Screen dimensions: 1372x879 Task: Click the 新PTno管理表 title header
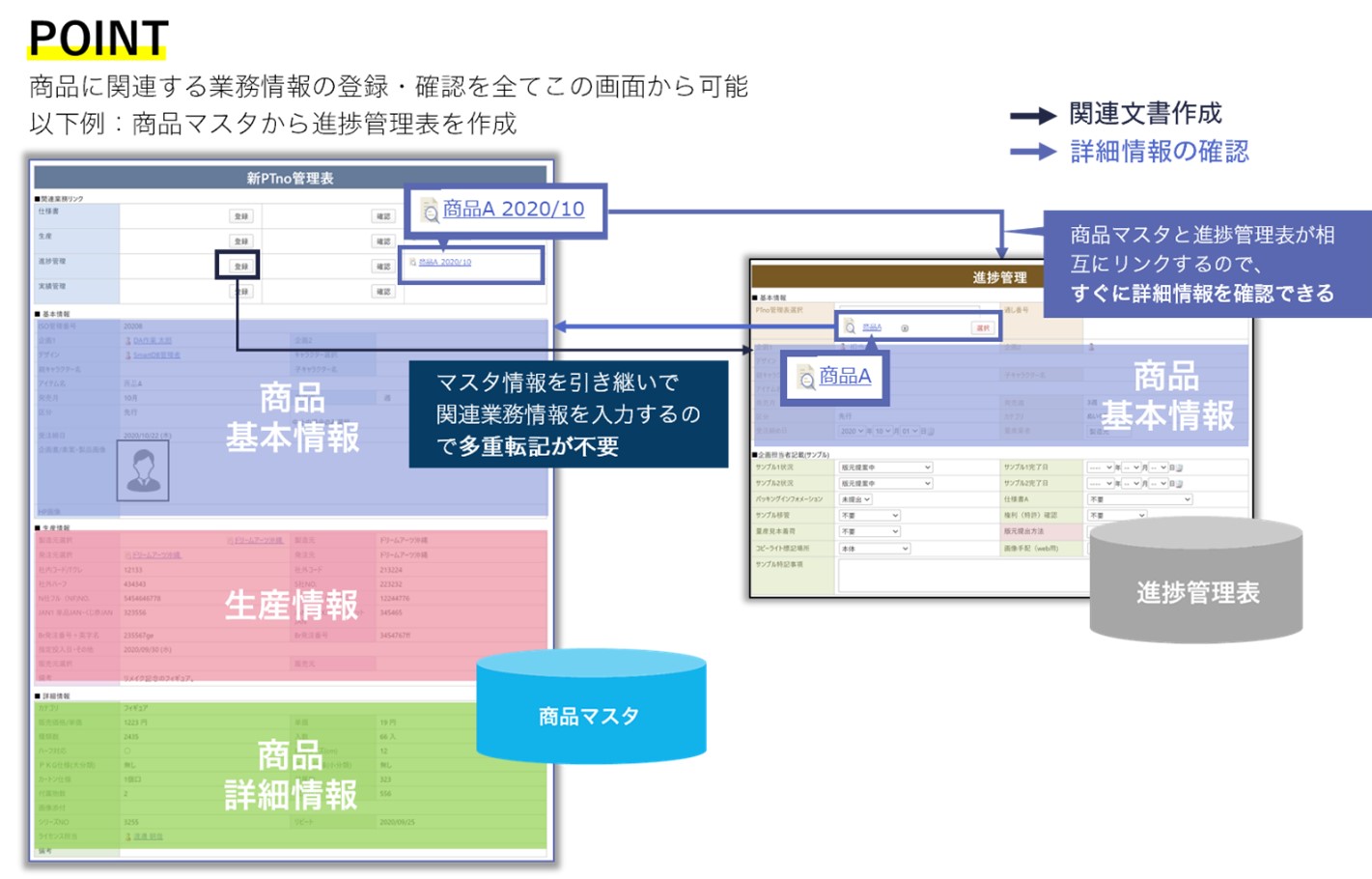pyautogui.click(x=290, y=178)
